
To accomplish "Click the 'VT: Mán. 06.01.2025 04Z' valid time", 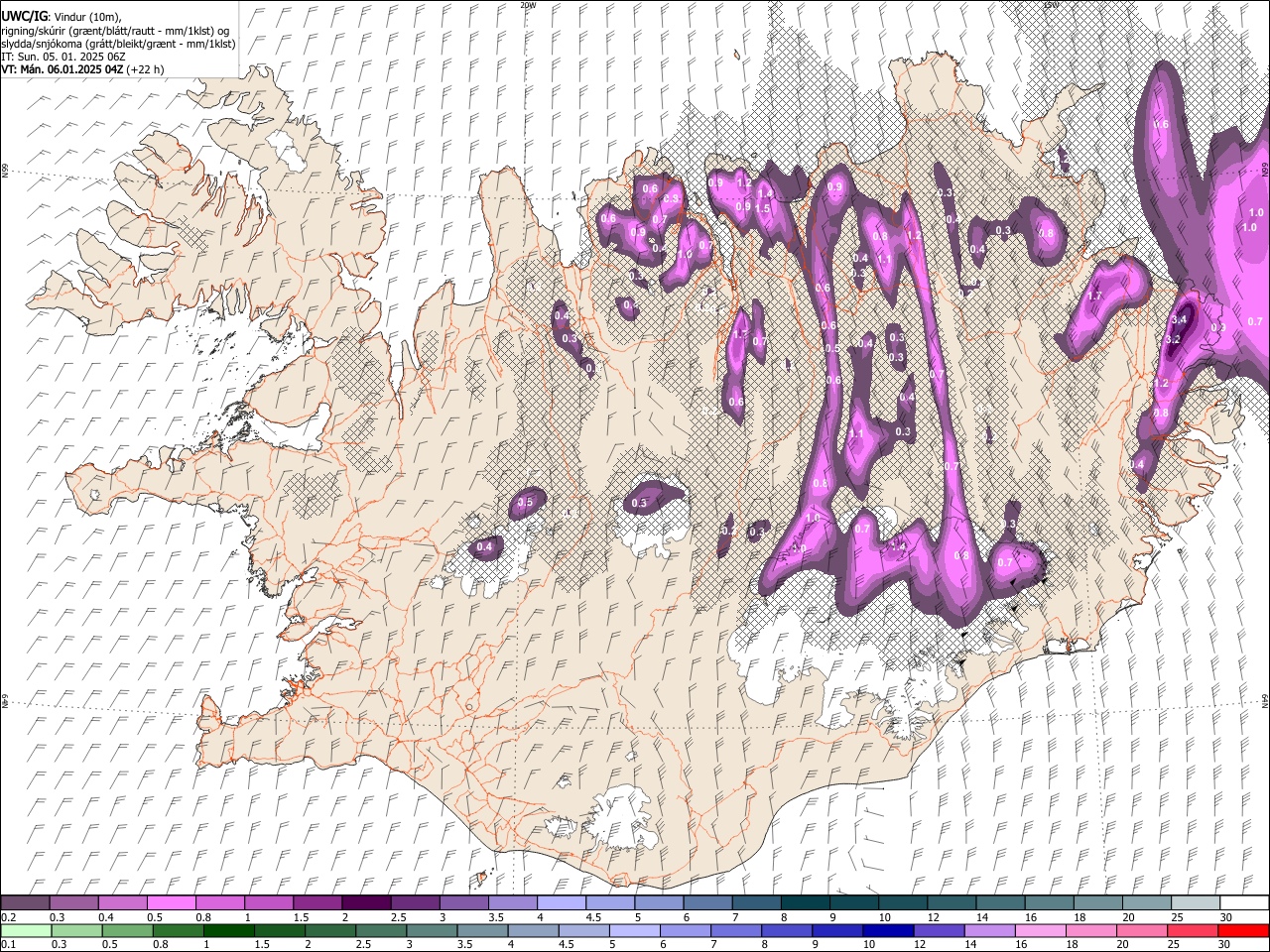I will (62, 69).
